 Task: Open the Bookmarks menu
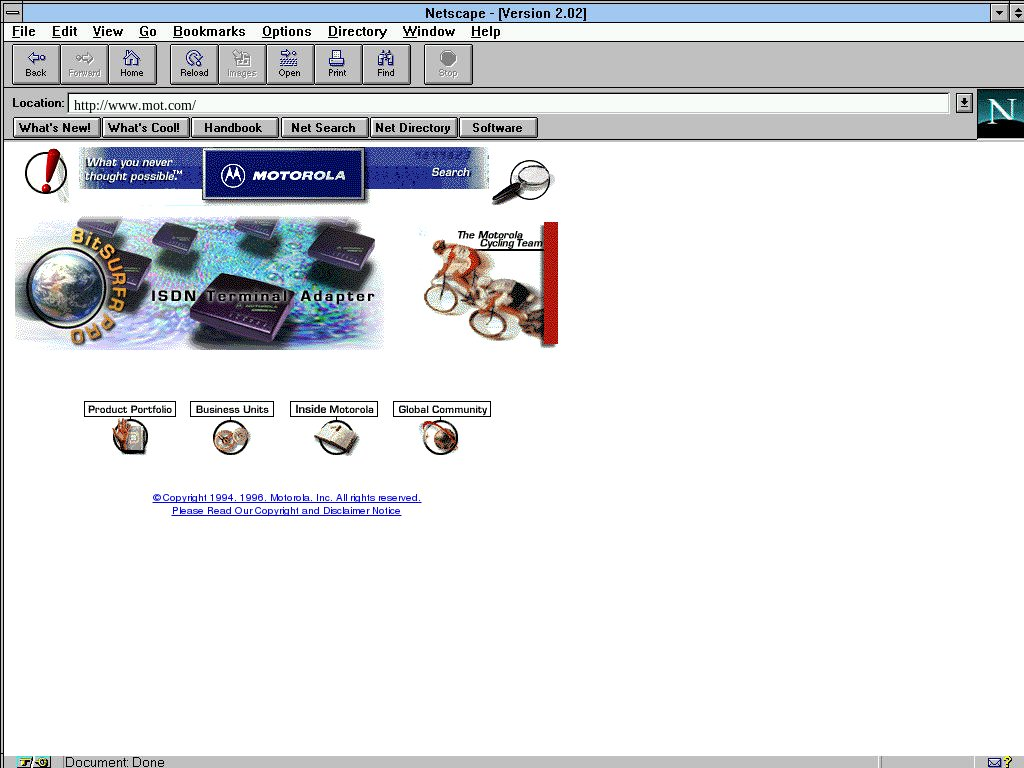tap(210, 32)
